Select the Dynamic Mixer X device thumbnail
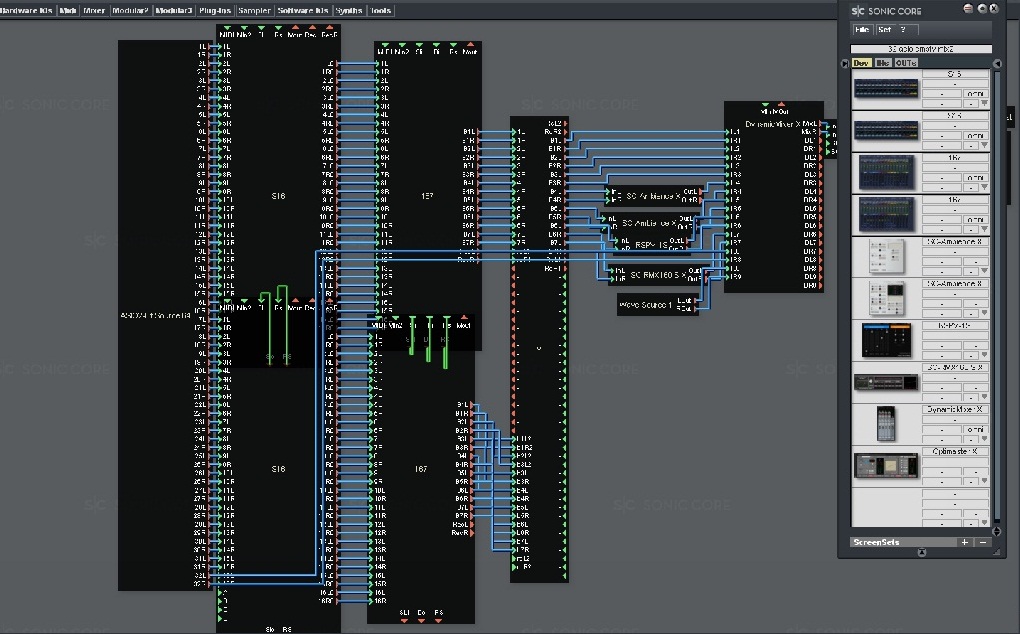This screenshot has height=634, width=1020. (x=886, y=423)
